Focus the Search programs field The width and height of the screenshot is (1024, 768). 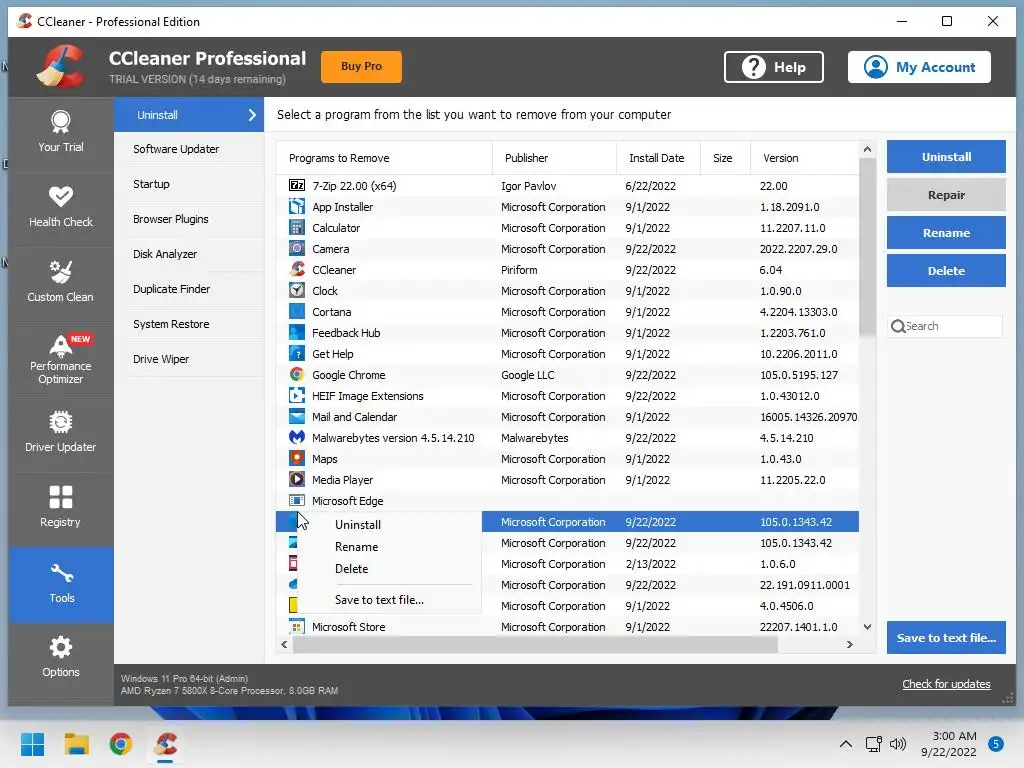[946, 326]
